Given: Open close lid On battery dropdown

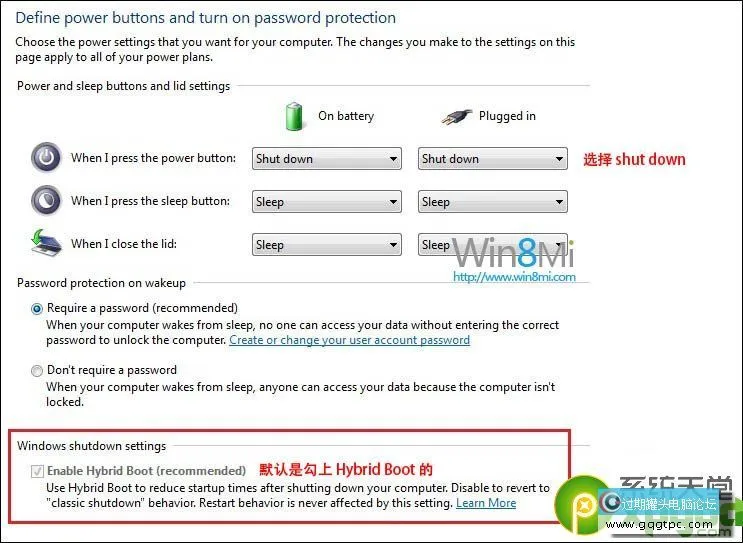Looking at the screenshot, I should pos(326,244).
